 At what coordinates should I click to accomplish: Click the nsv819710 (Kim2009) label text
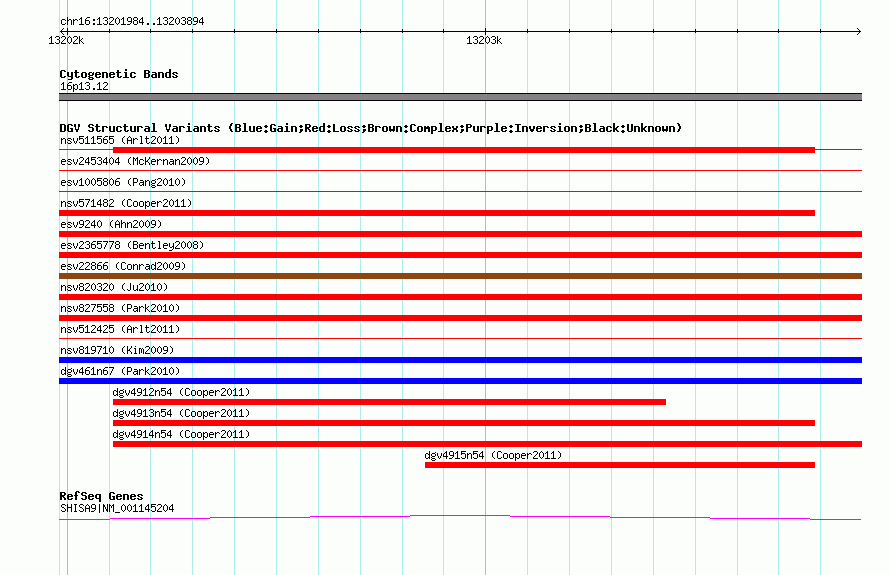117,350
